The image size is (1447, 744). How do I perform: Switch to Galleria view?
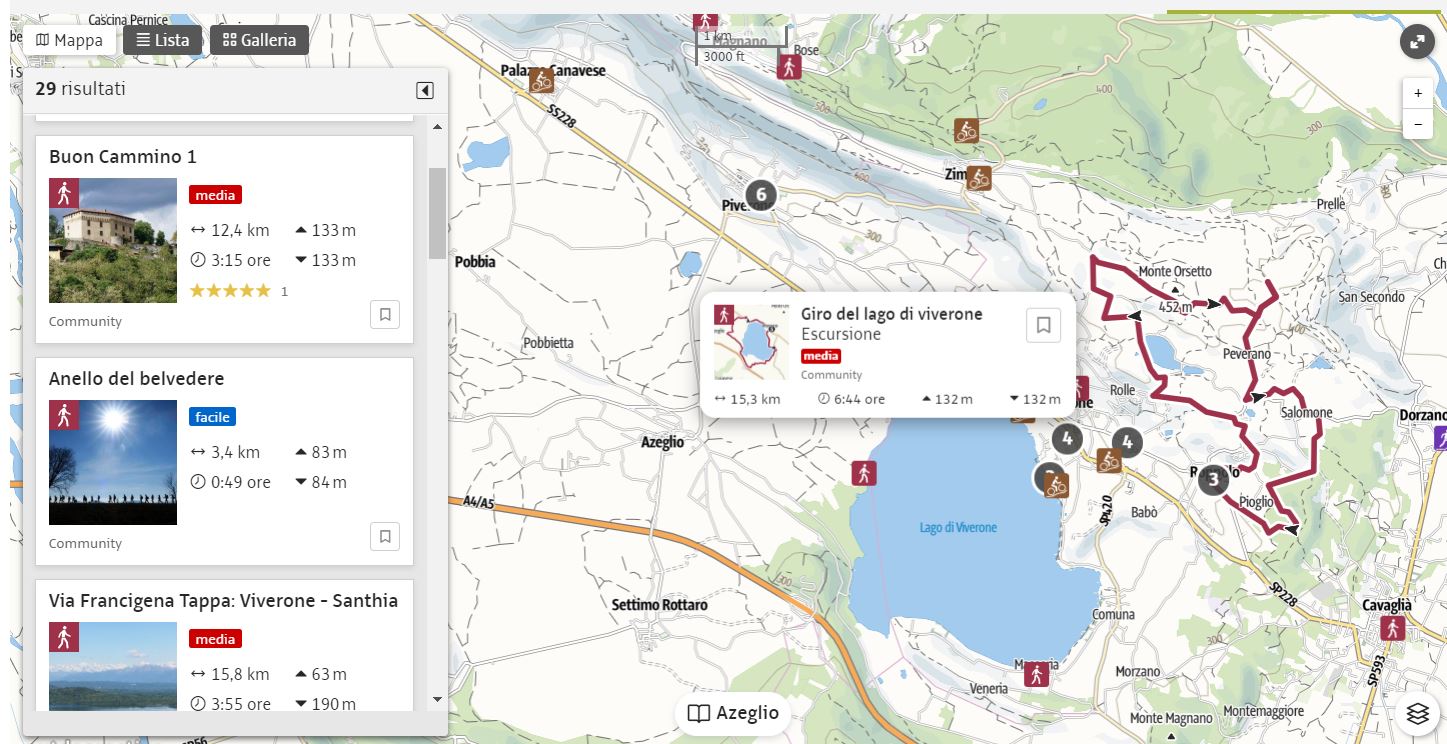click(x=259, y=40)
